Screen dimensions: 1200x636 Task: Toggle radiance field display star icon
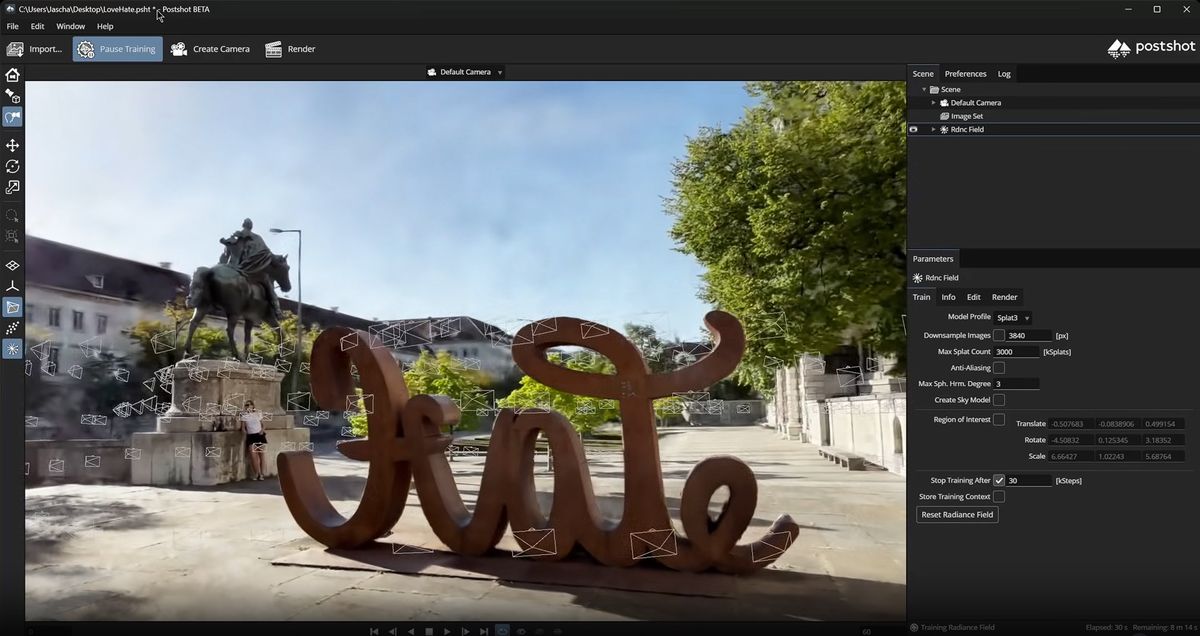pos(12,349)
